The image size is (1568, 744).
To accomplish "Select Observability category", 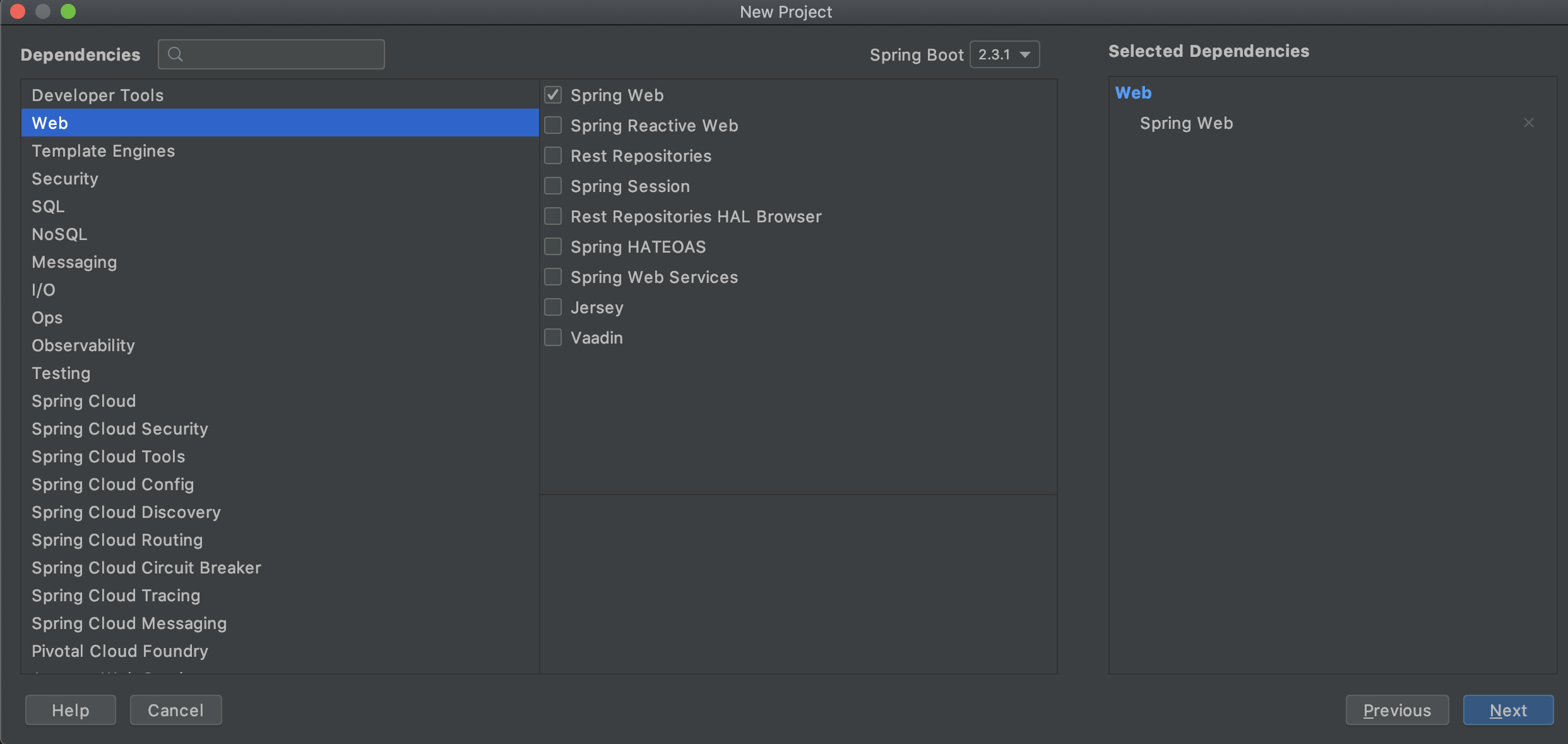I will pyautogui.click(x=280, y=345).
